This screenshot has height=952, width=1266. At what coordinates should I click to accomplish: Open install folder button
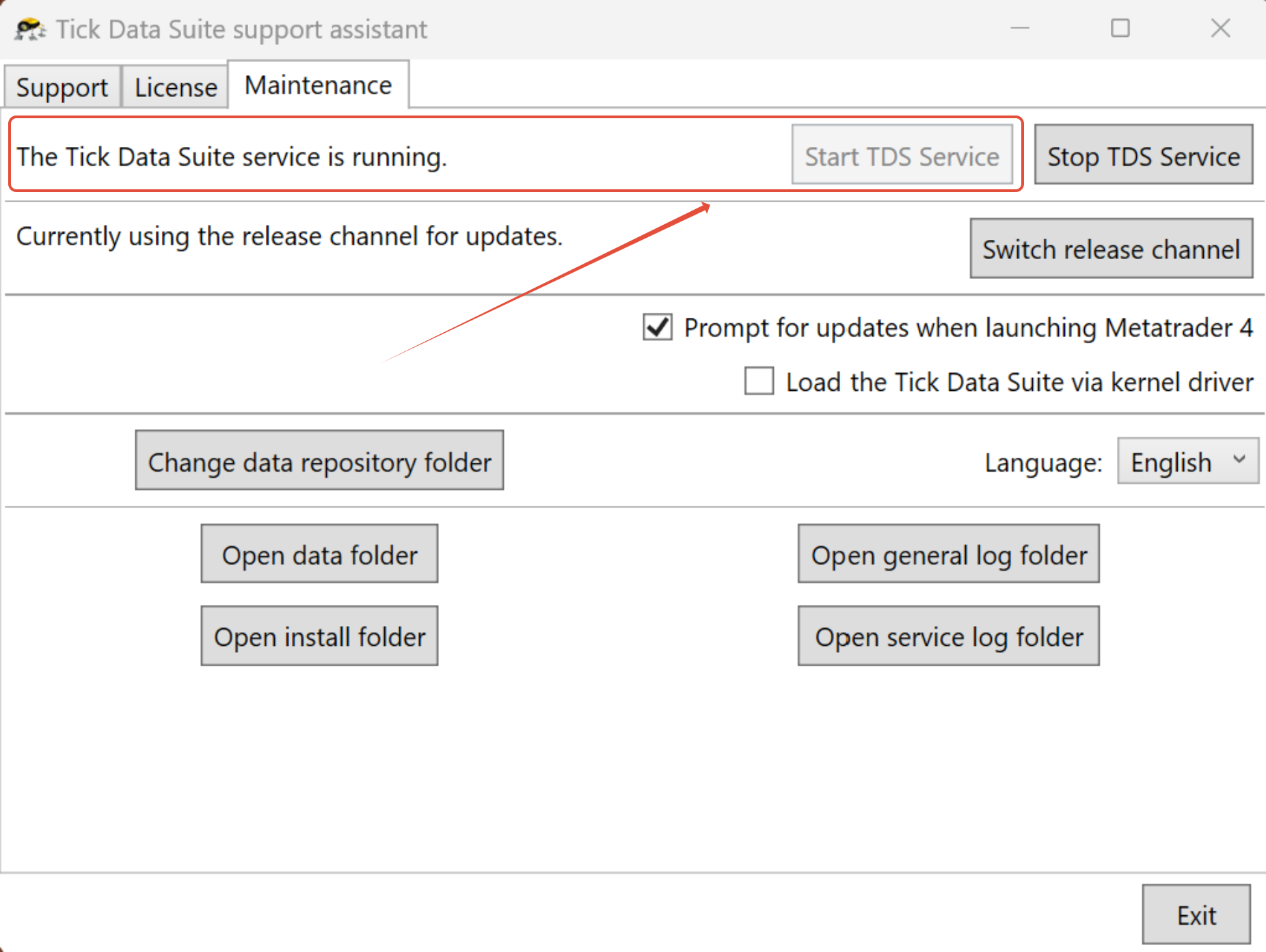319,636
